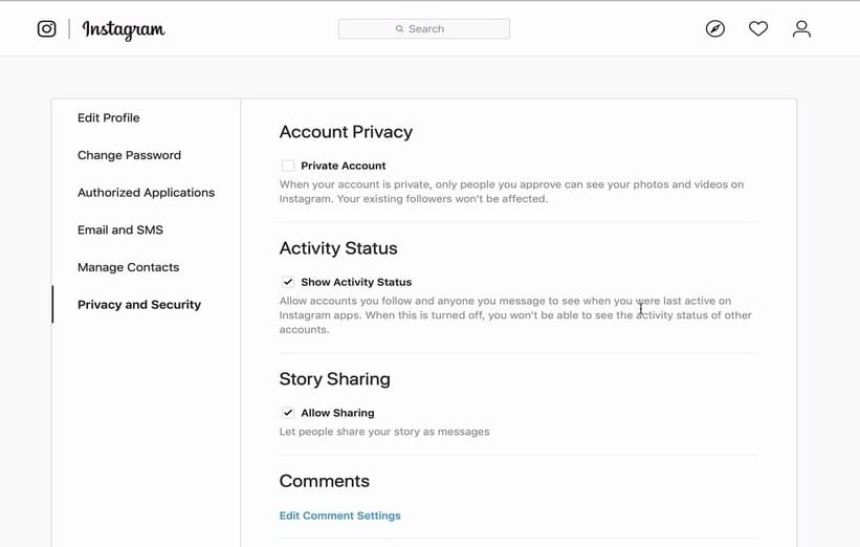The height and width of the screenshot is (547, 860).
Task: Select Manage Contacts in sidebar
Action: coord(128,267)
